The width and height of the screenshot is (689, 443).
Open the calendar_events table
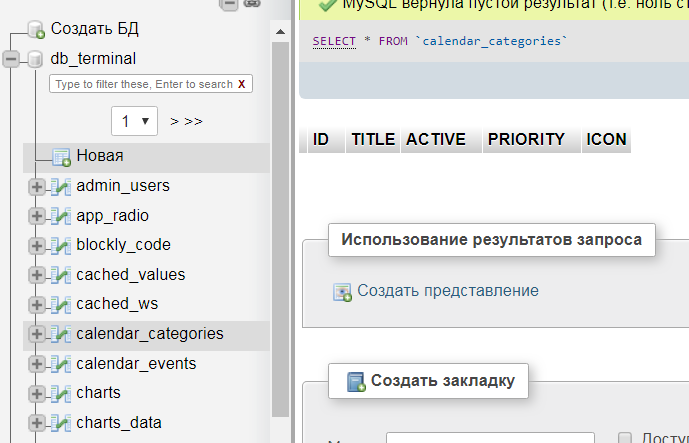(x=136, y=364)
